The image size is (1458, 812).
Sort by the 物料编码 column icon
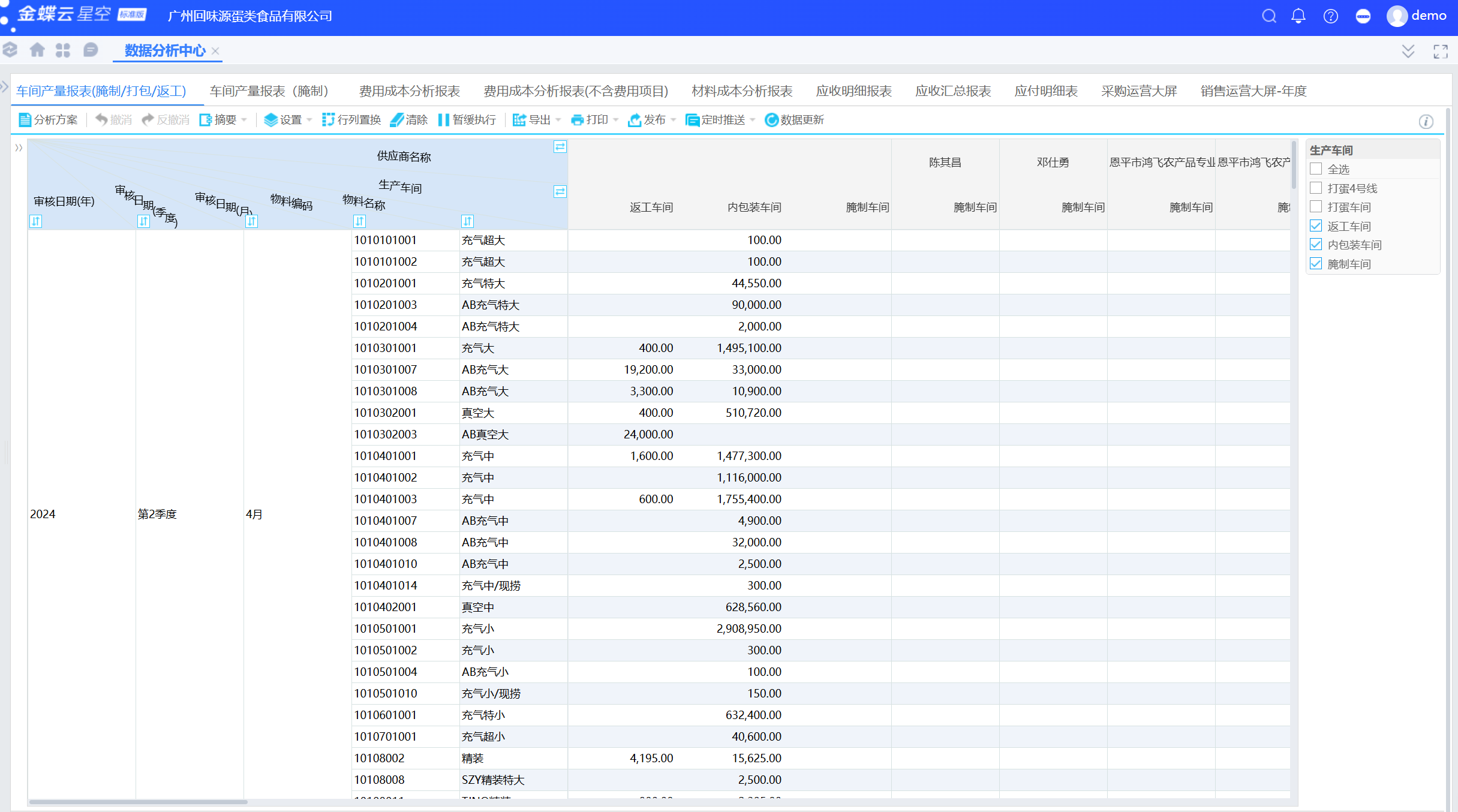[360, 221]
